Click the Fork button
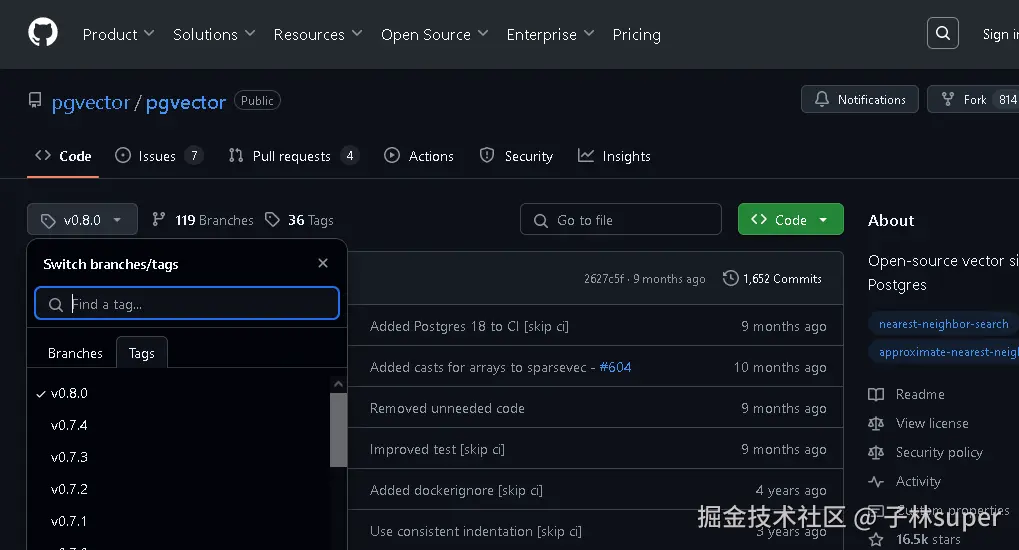The image size is (1019, 550). 973,99
